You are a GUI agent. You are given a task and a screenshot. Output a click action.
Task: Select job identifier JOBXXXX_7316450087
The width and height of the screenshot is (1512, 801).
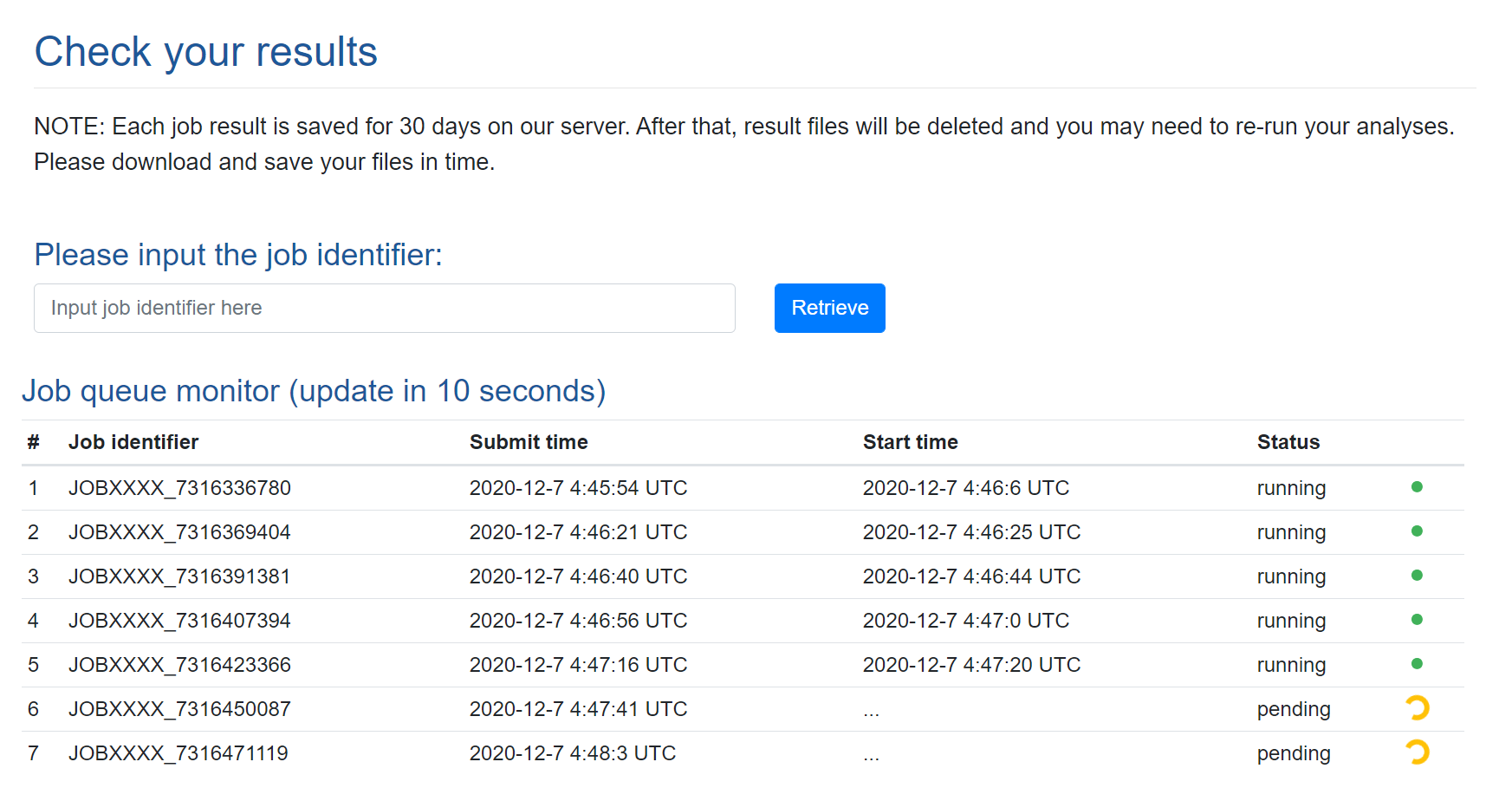click(179, 709)
